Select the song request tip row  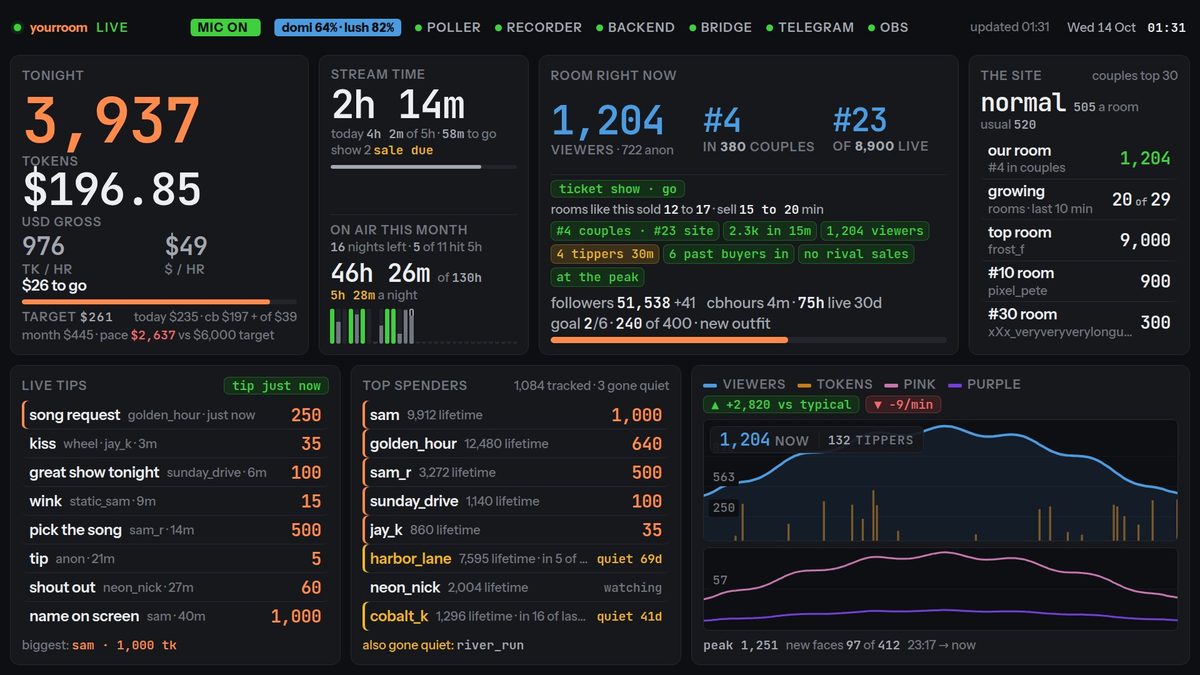174,415
